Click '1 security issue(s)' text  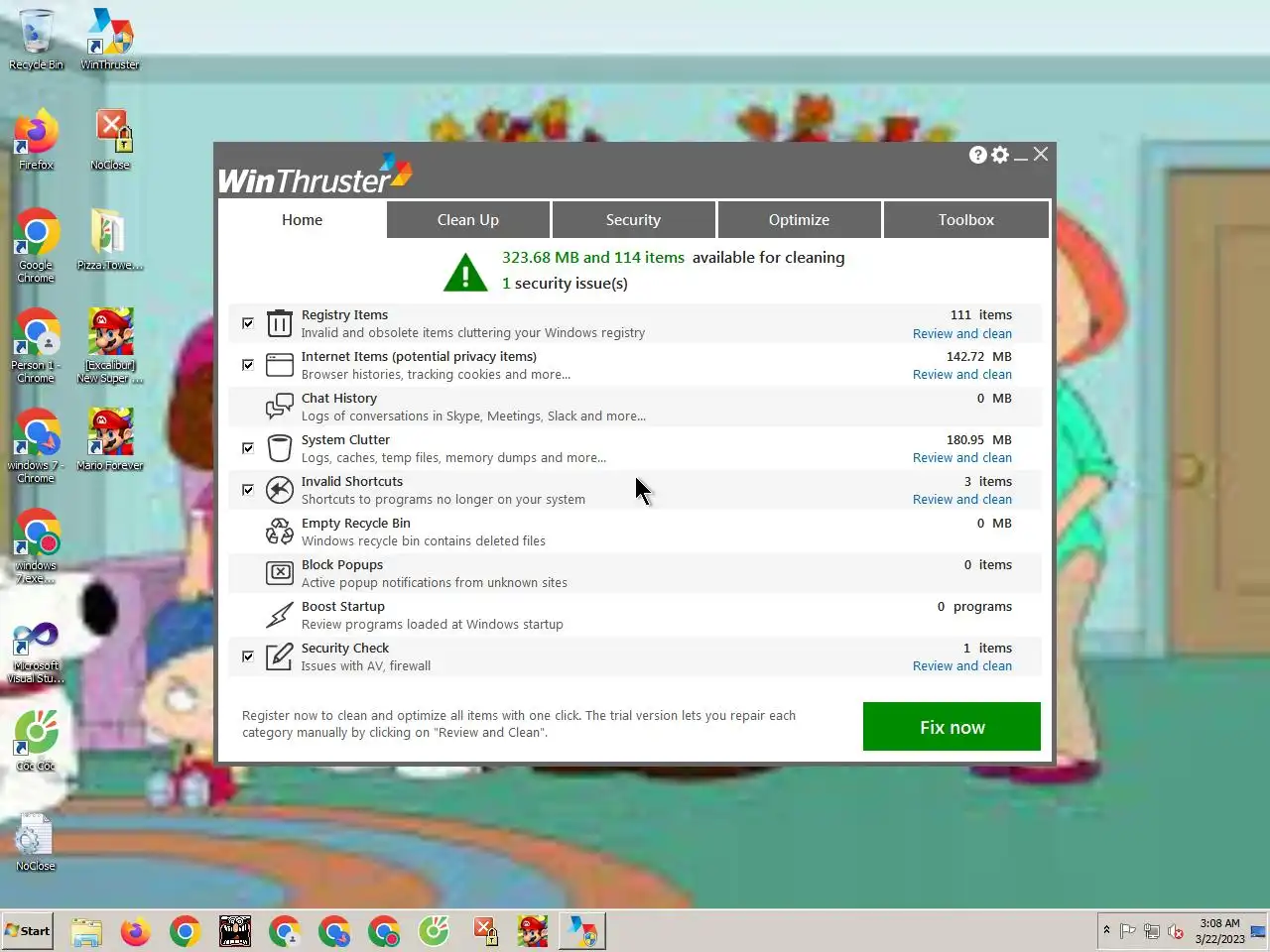(565, 284)
